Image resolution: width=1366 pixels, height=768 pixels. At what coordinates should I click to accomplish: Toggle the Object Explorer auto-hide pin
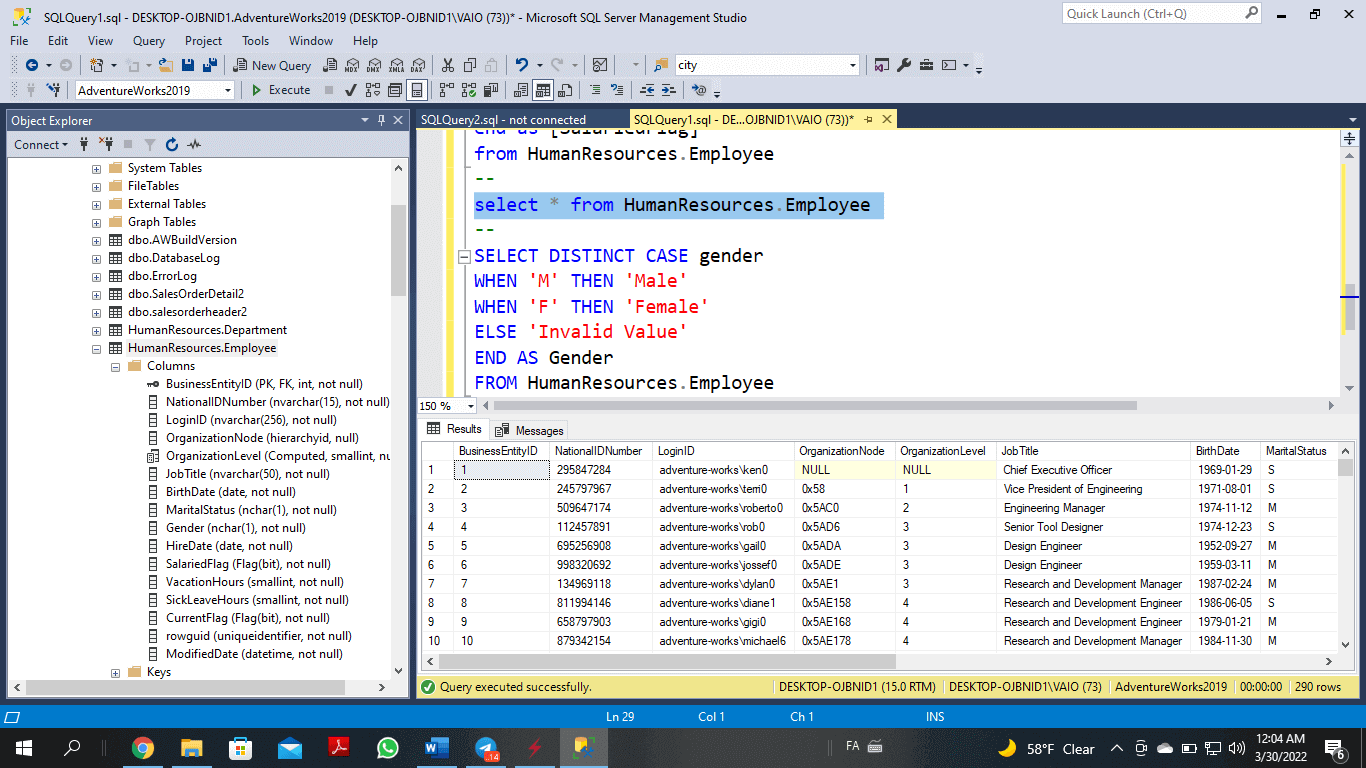tap(381, 120)
